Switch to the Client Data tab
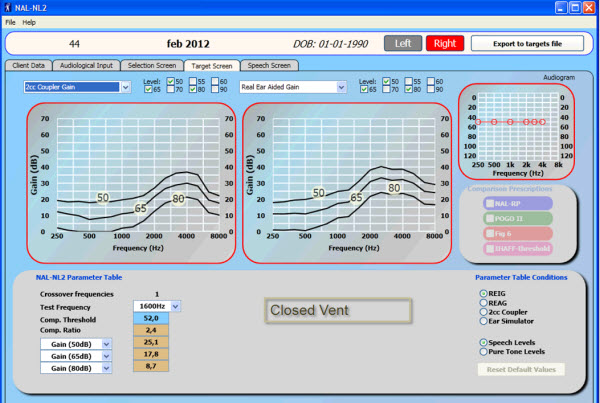 point(29,65)
